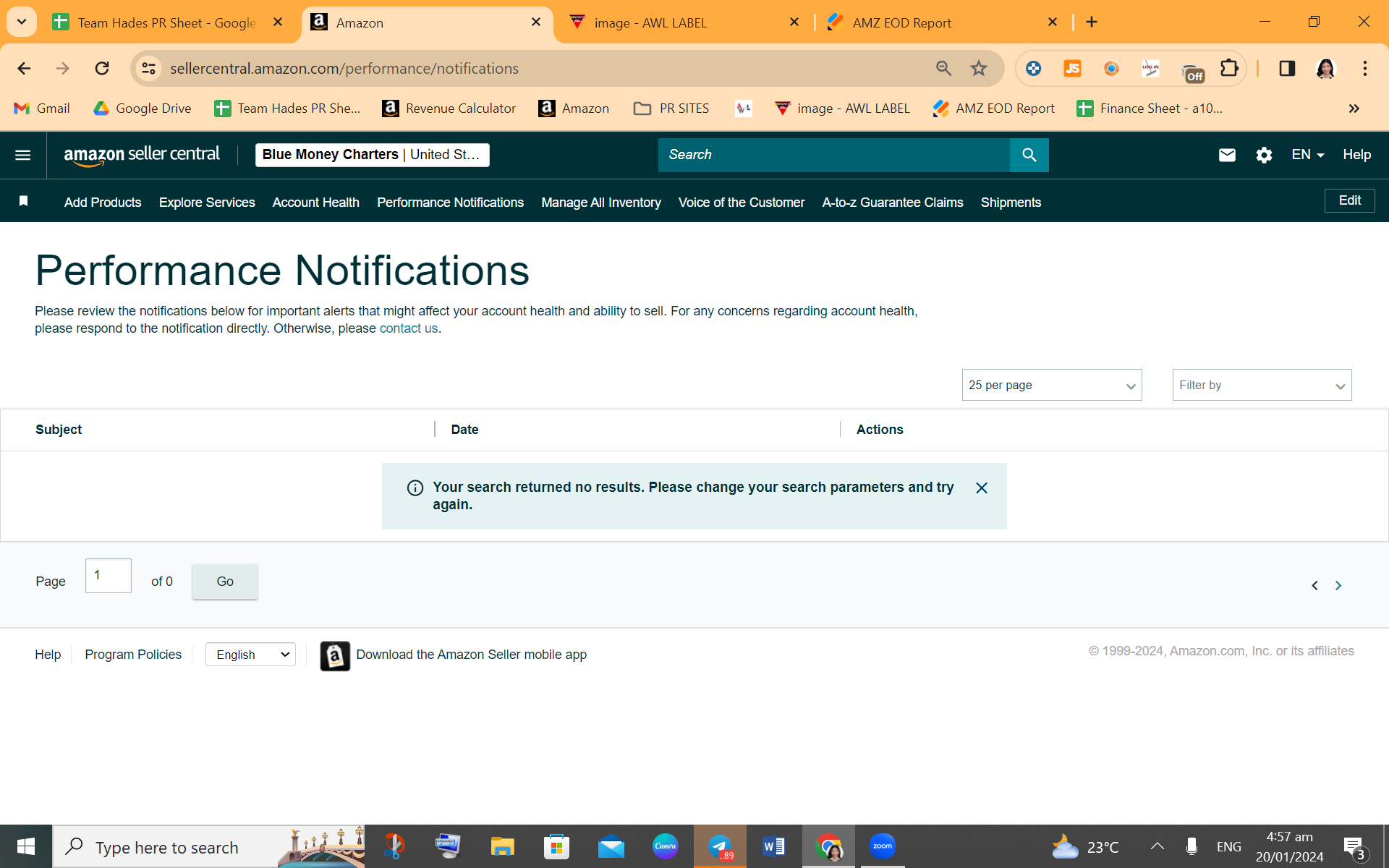The height and width of the screenshot is (868, 1389).
Task: Open the Help link in header
Action: pos(1356,155)
